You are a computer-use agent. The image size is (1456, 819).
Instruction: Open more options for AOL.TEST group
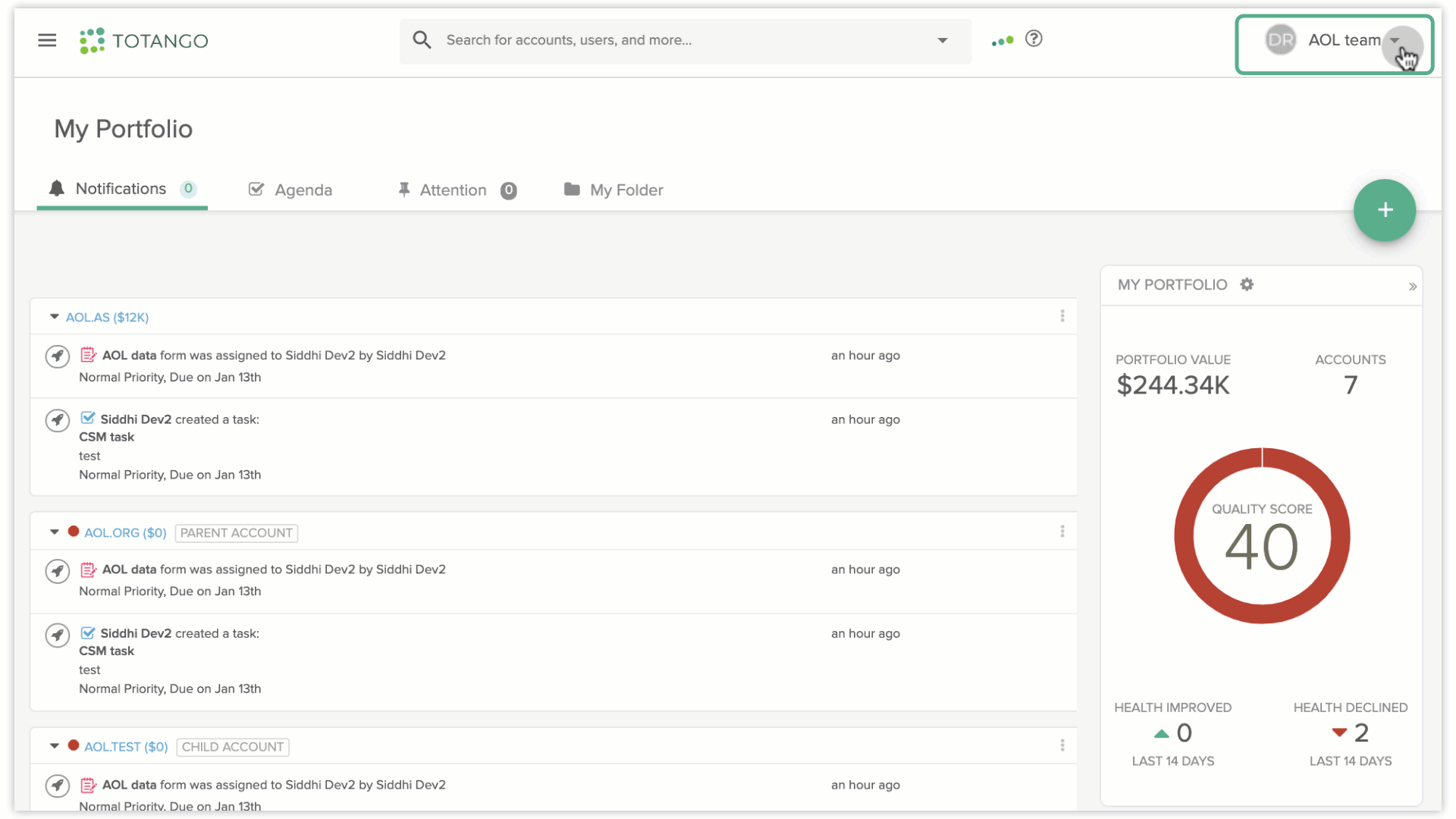click(1062, 745)
